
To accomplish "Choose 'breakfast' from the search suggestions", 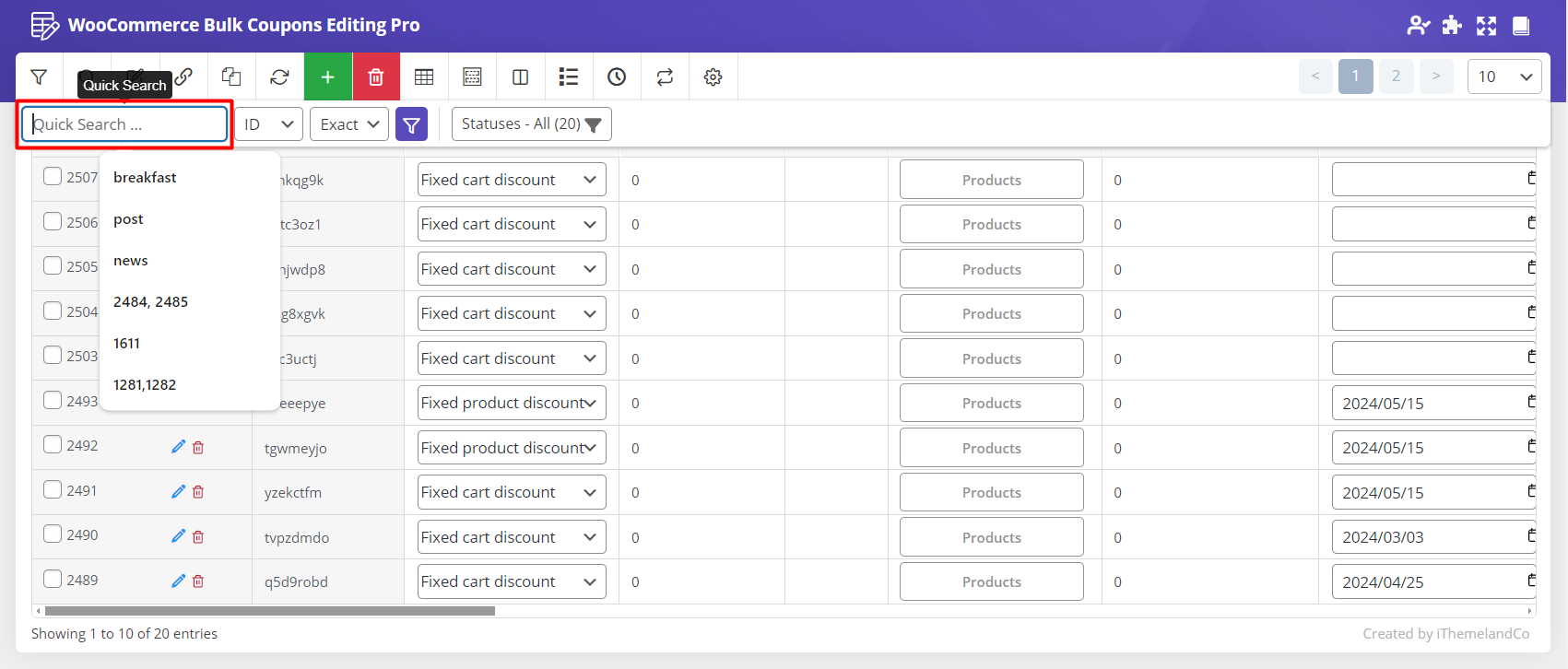I will click(x=145, y=178).
